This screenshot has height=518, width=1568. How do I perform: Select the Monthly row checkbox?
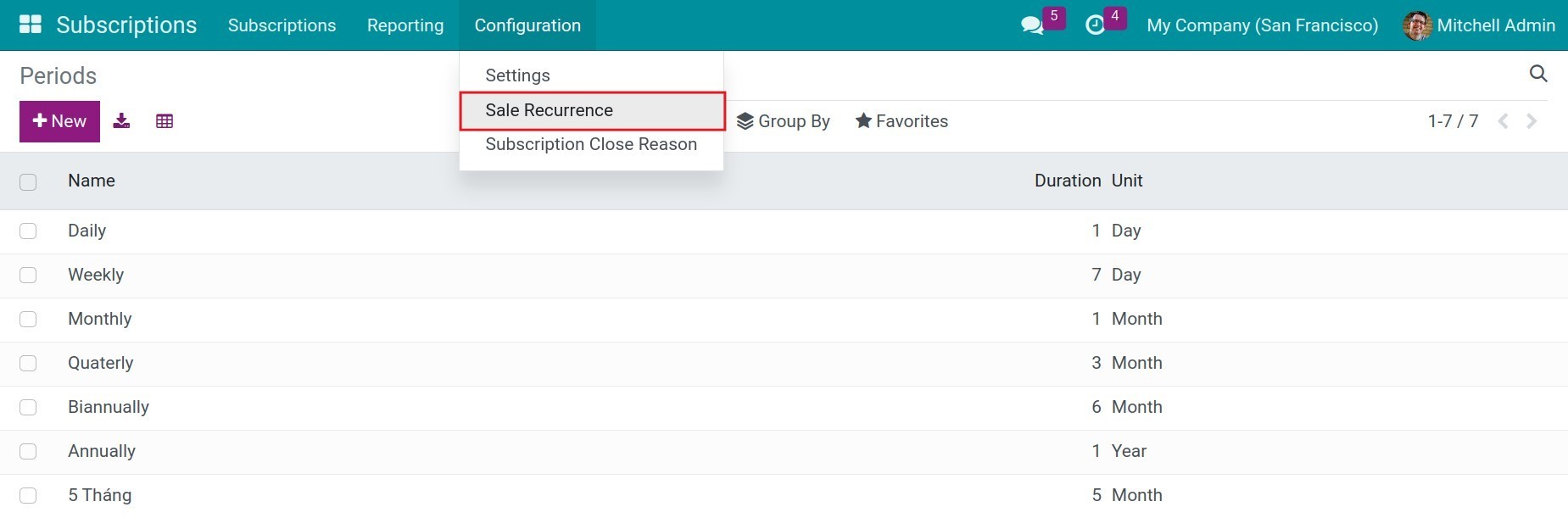28,320
